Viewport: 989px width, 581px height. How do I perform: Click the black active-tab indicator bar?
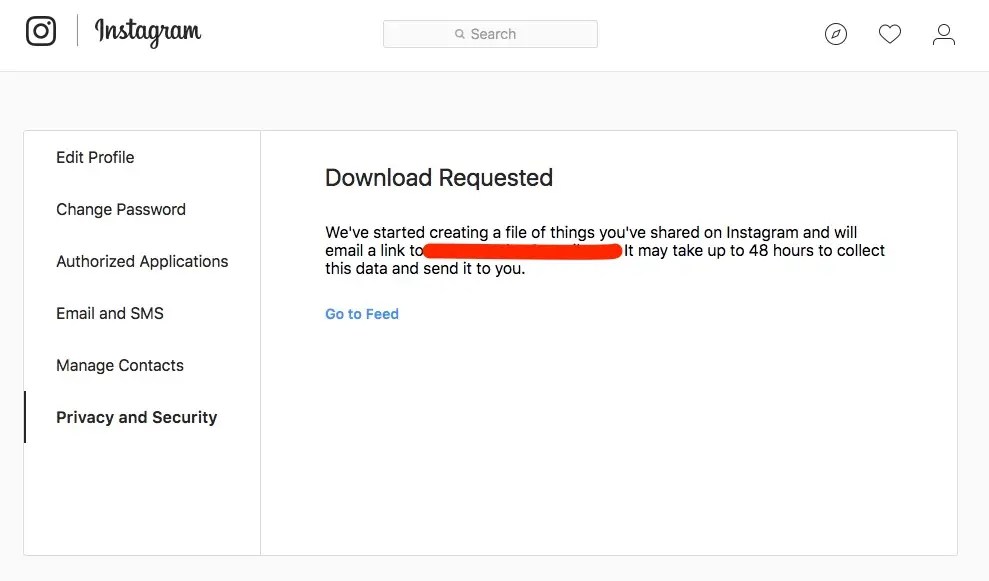coord(25,417)
